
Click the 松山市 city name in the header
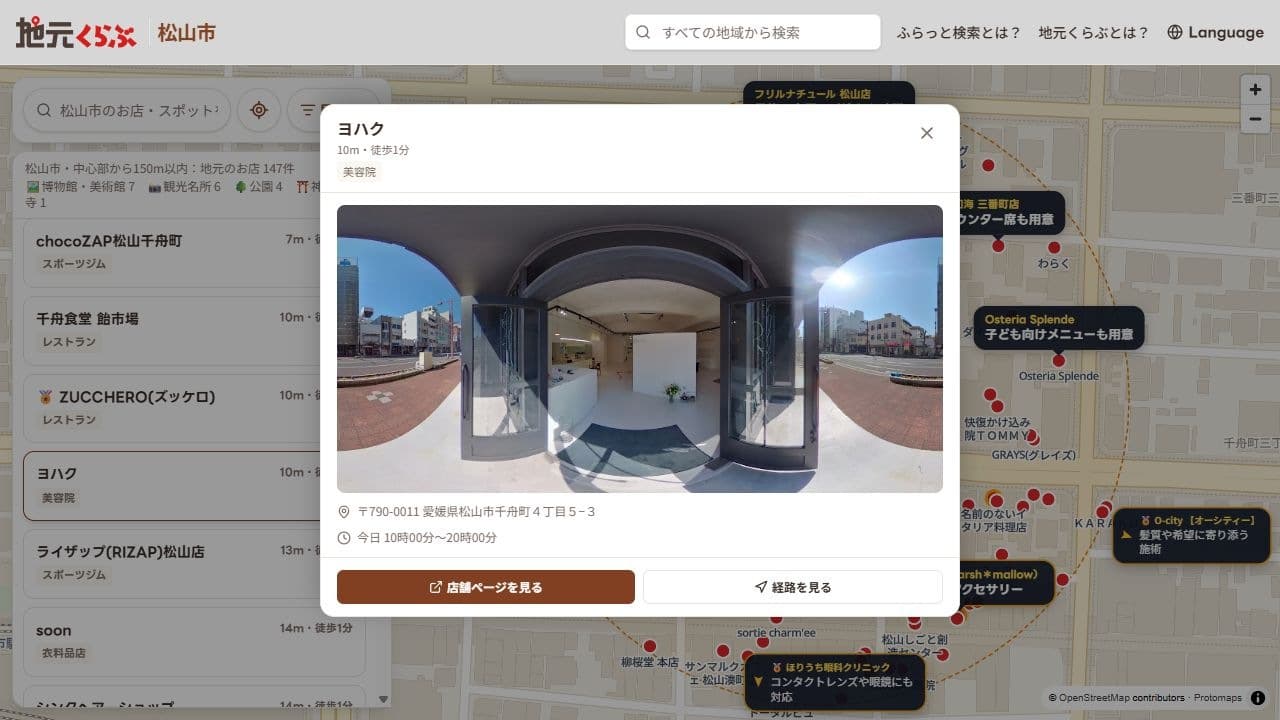[x=186, y=33]
